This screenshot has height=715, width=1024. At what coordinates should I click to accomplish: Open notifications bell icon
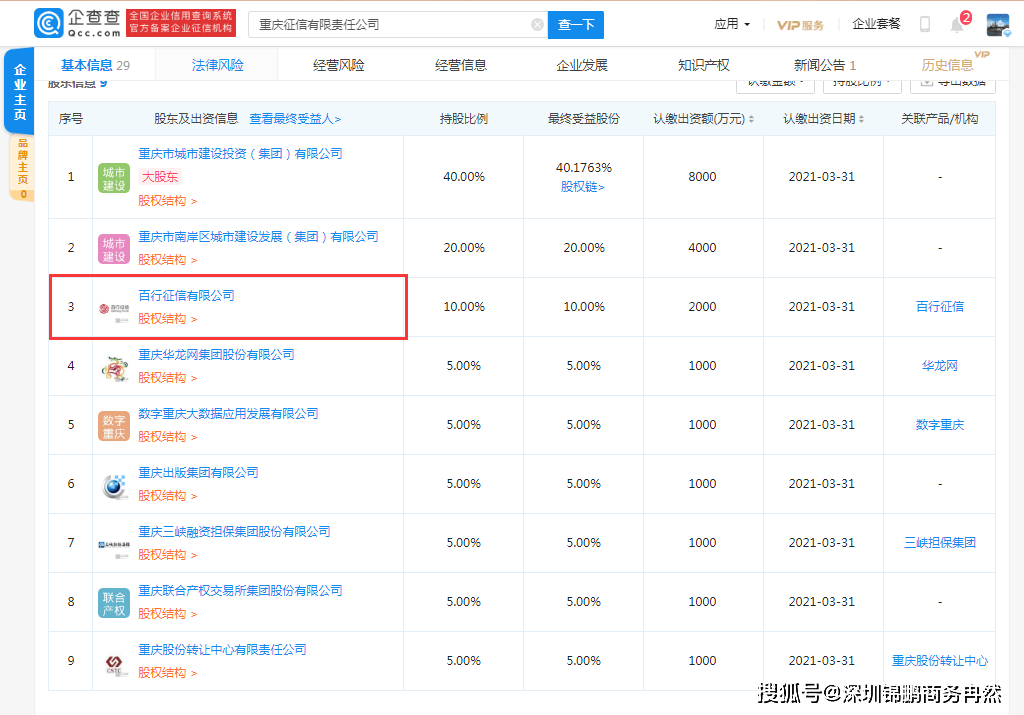click(957, 25)
